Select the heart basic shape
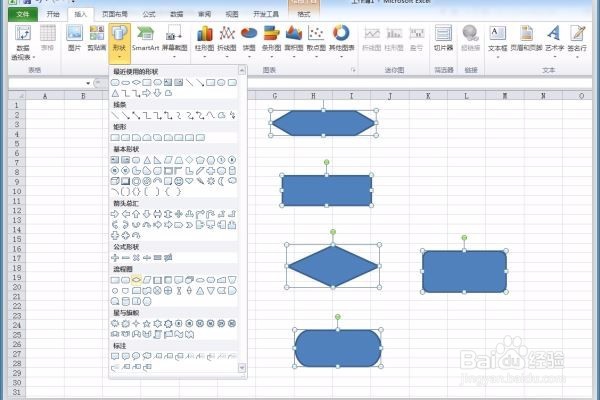The width and height of the screenshot is (600, 400). coord(189,181)
